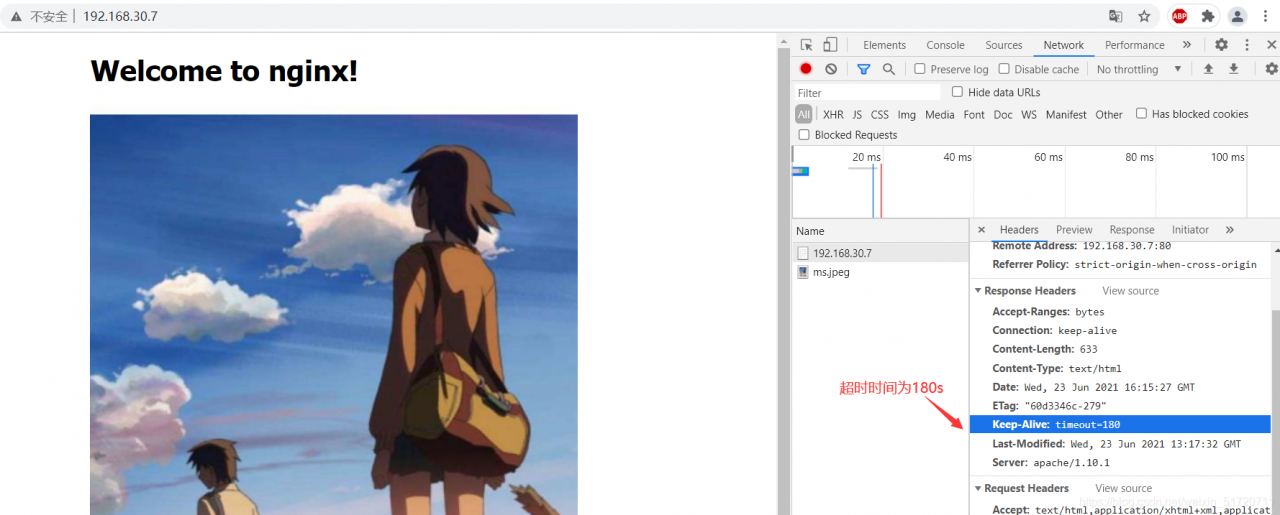
Task: Show more detail-pane tabs chevron
Action: (x=1229, y=230)
